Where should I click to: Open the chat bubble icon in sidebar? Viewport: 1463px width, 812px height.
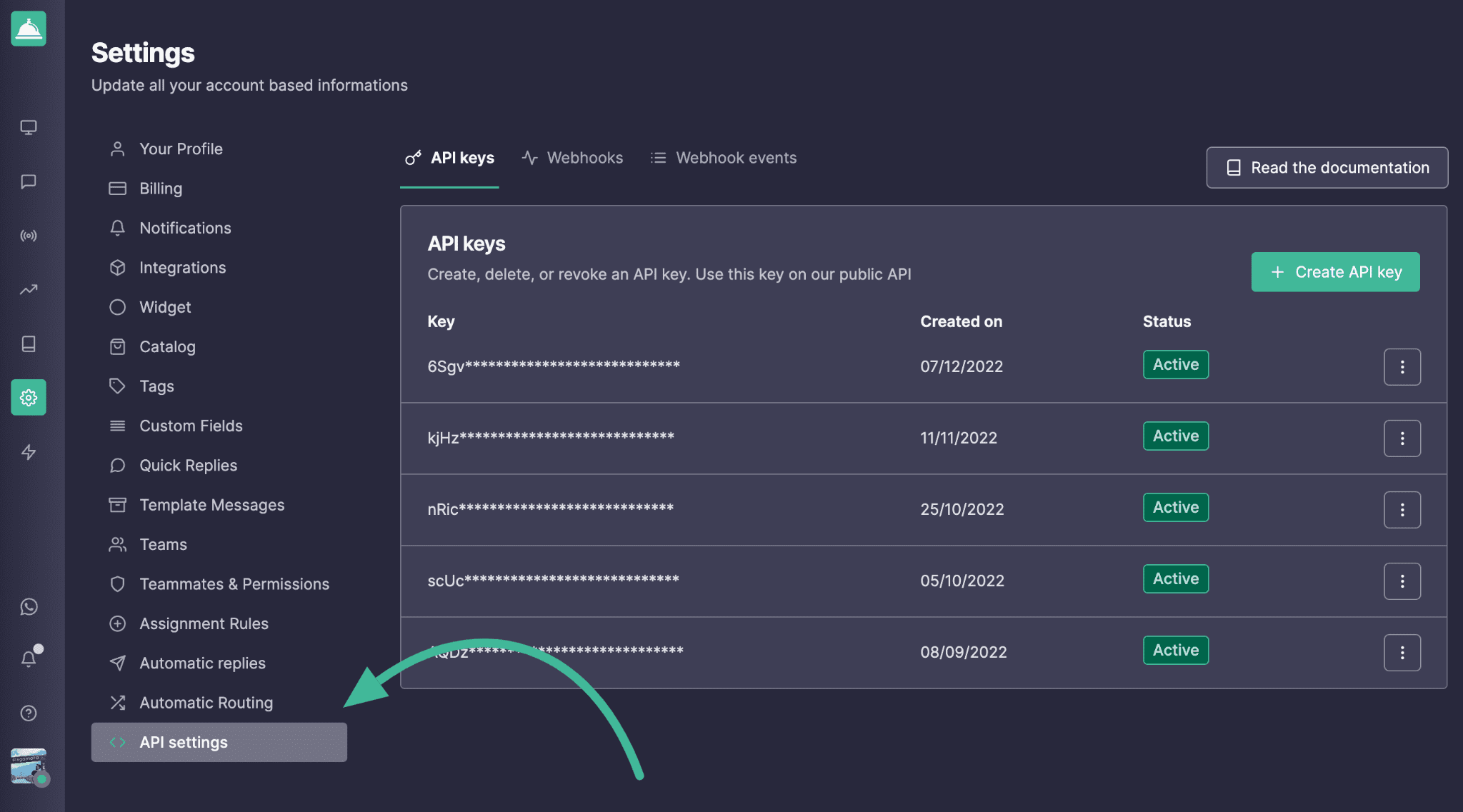click(29, 181)
